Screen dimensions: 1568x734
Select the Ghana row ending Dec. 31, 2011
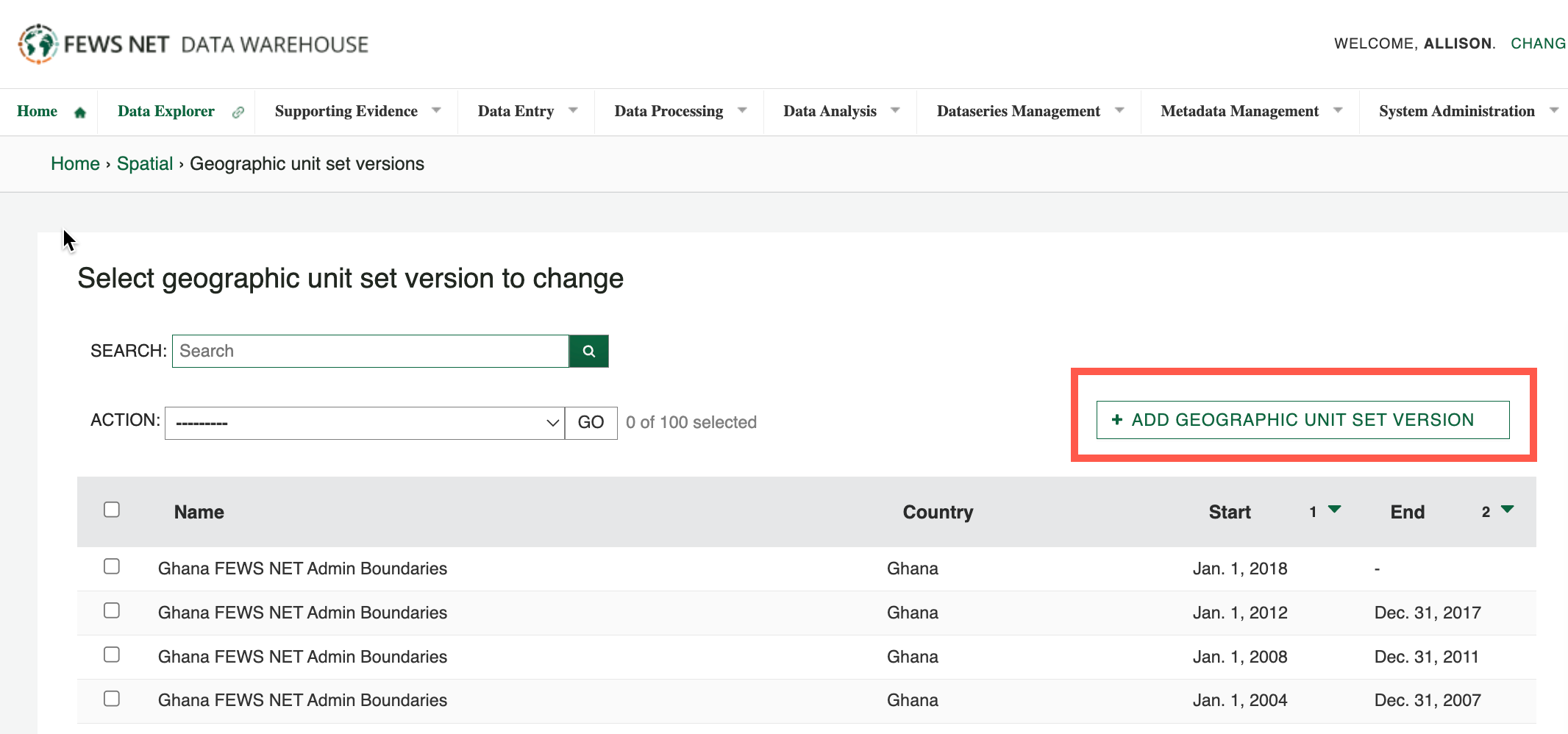(x=112, y=655)
